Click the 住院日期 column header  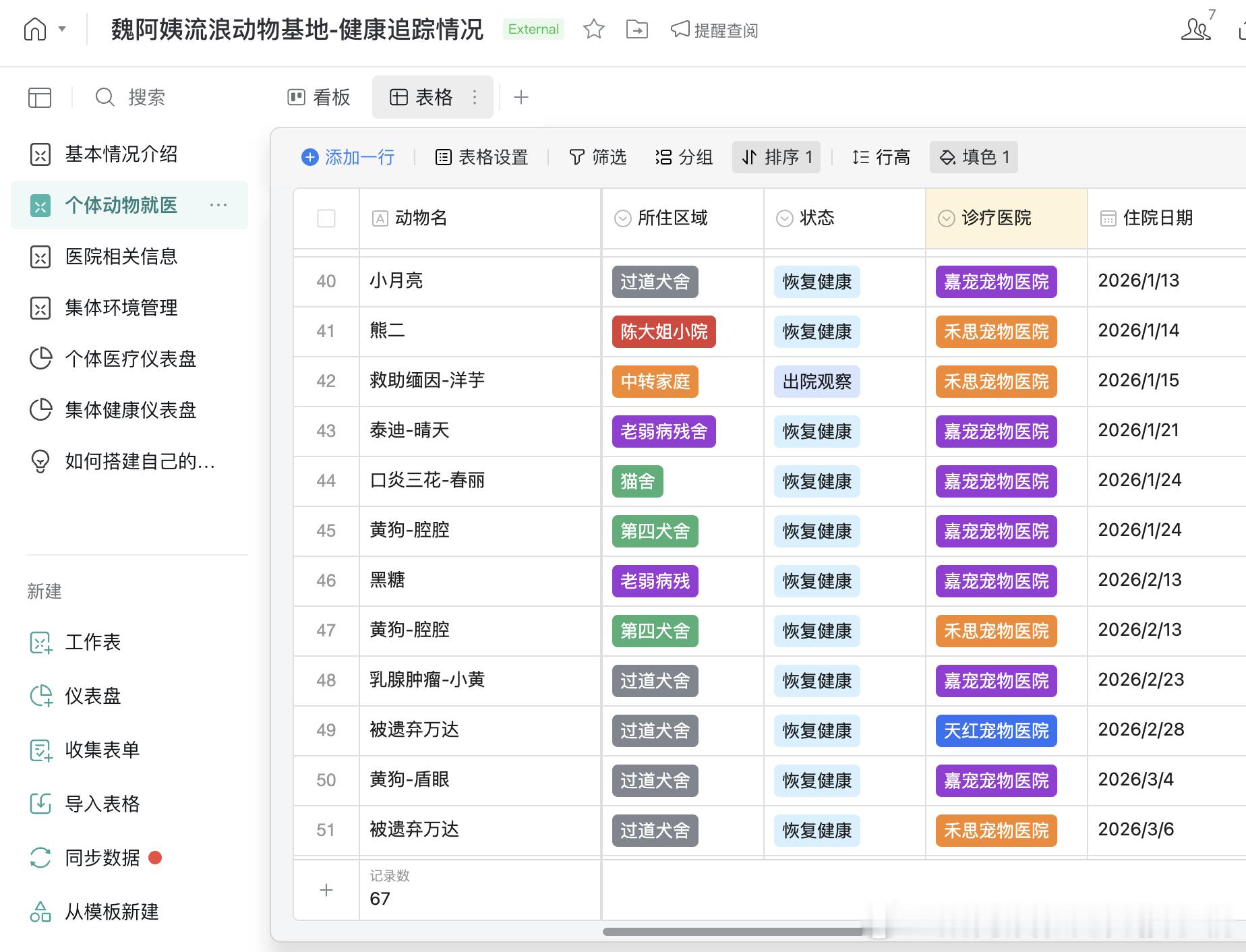pyautogui.click(x=1167, y=218)
